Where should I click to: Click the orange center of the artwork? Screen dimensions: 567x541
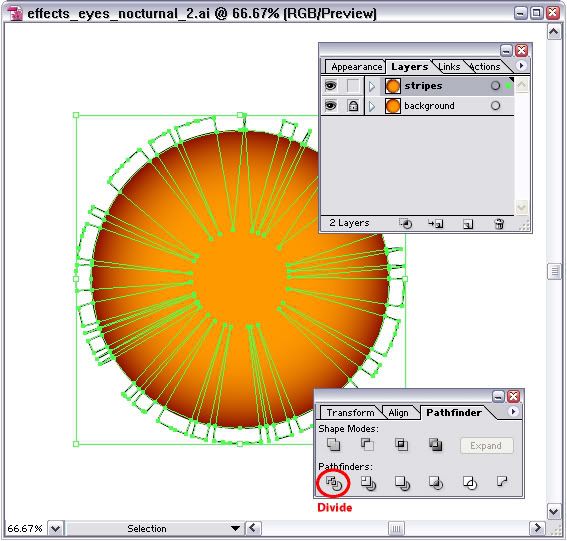tap(240, 278)
